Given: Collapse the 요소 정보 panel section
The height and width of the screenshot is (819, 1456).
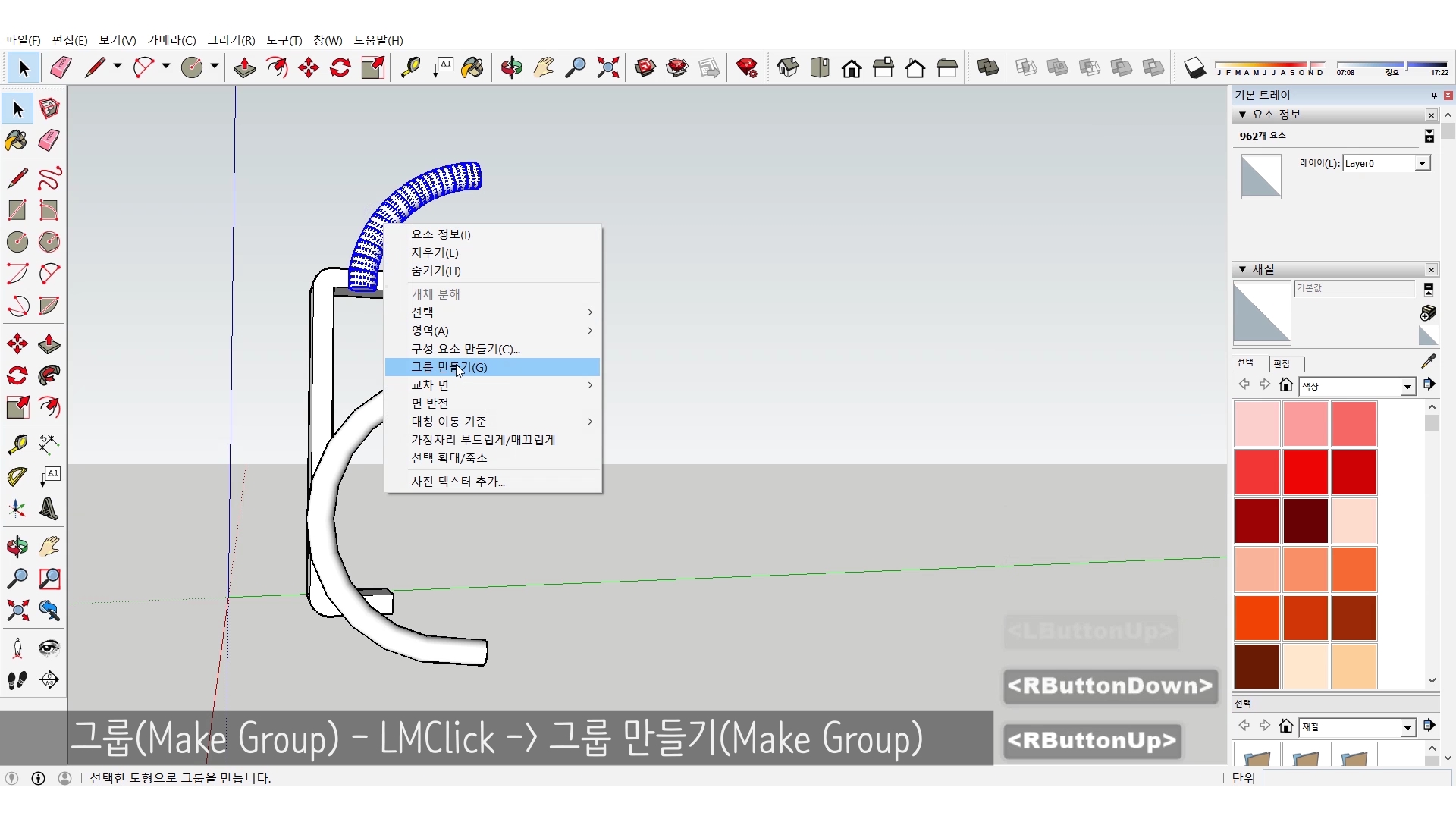Looking at the screenshot, I should click(x=1242, y=115).
